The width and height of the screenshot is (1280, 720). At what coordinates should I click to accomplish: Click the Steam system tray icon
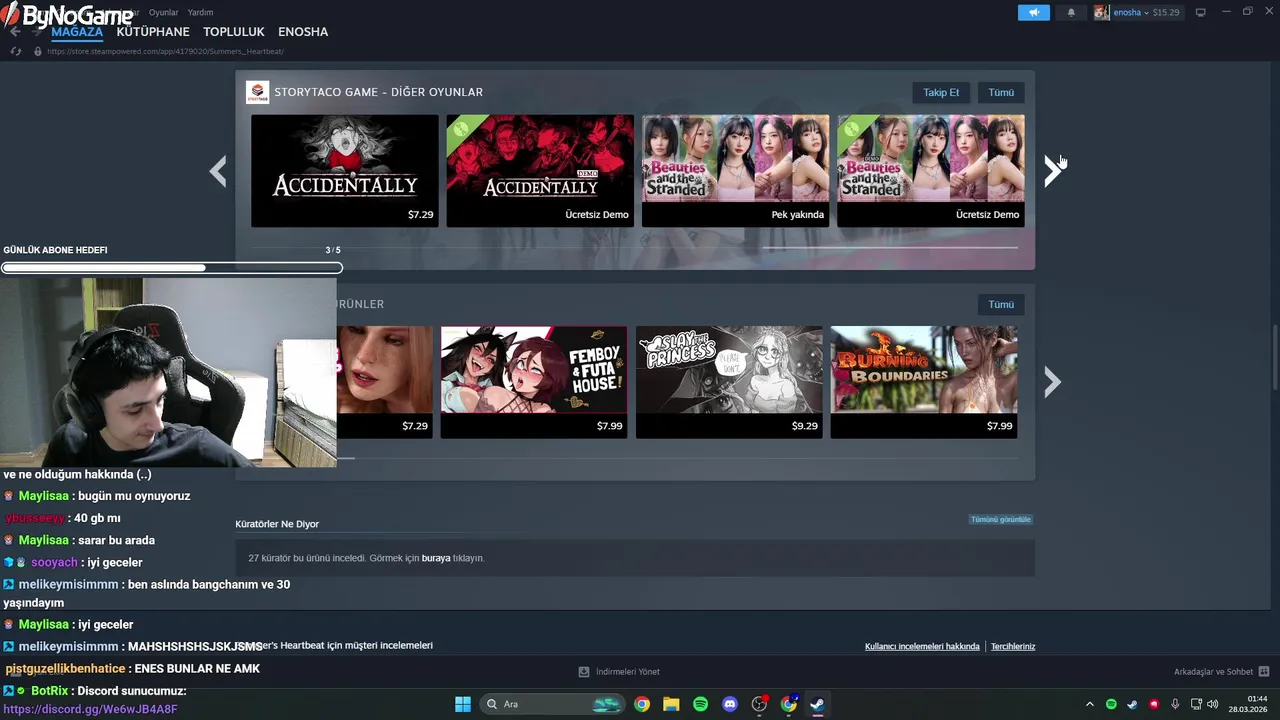(1132, 704)
